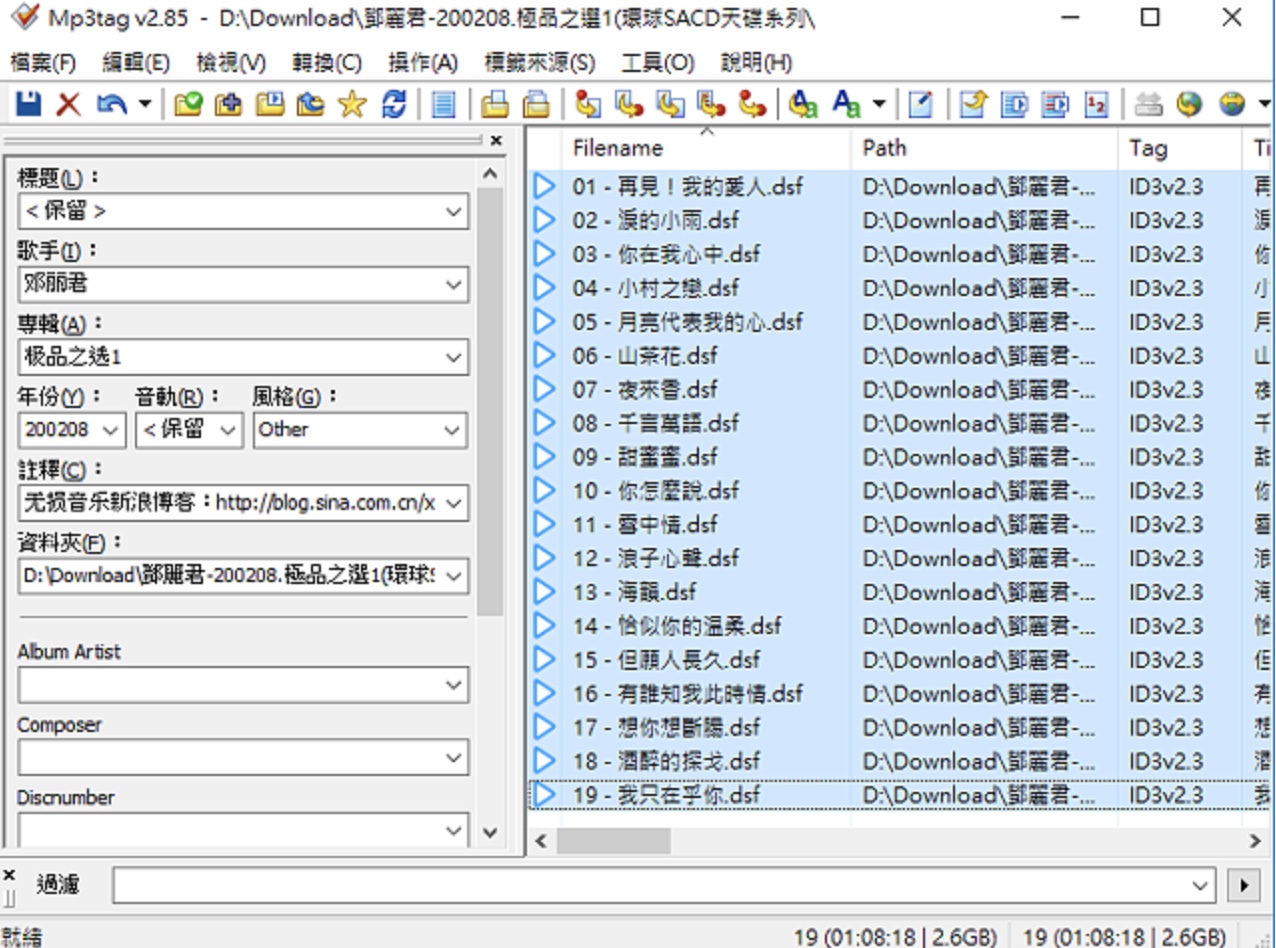Image resolution: width=1276 pixels, height=948 pixels.
Task: Open the 操作(A) menu
Action: click(x=423, y=63)
